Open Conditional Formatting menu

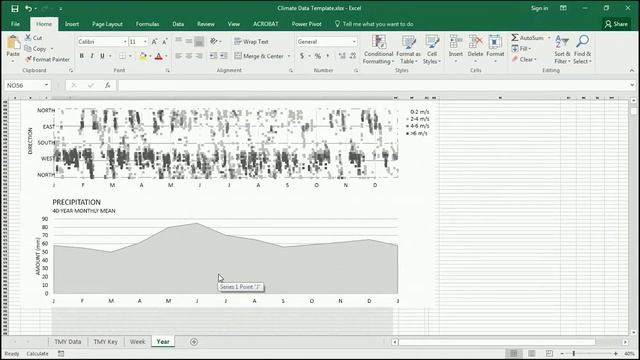378,49
